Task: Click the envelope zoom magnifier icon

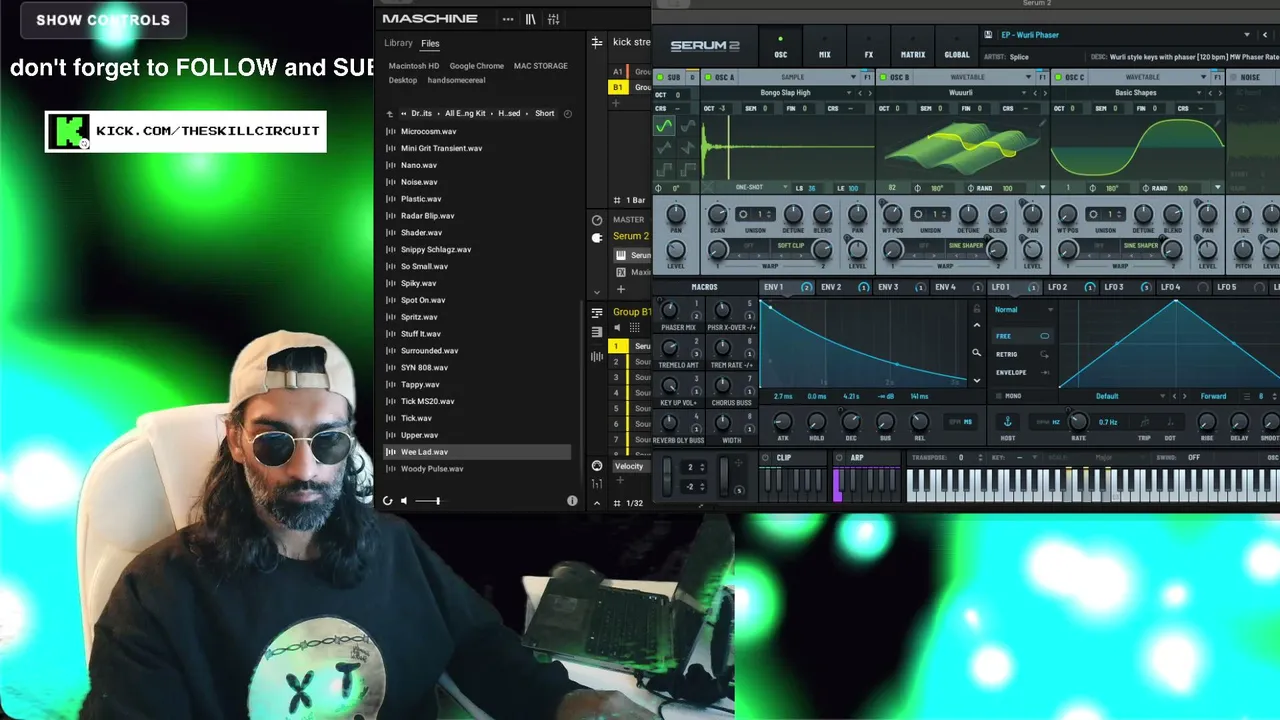Action: [977, 352]
